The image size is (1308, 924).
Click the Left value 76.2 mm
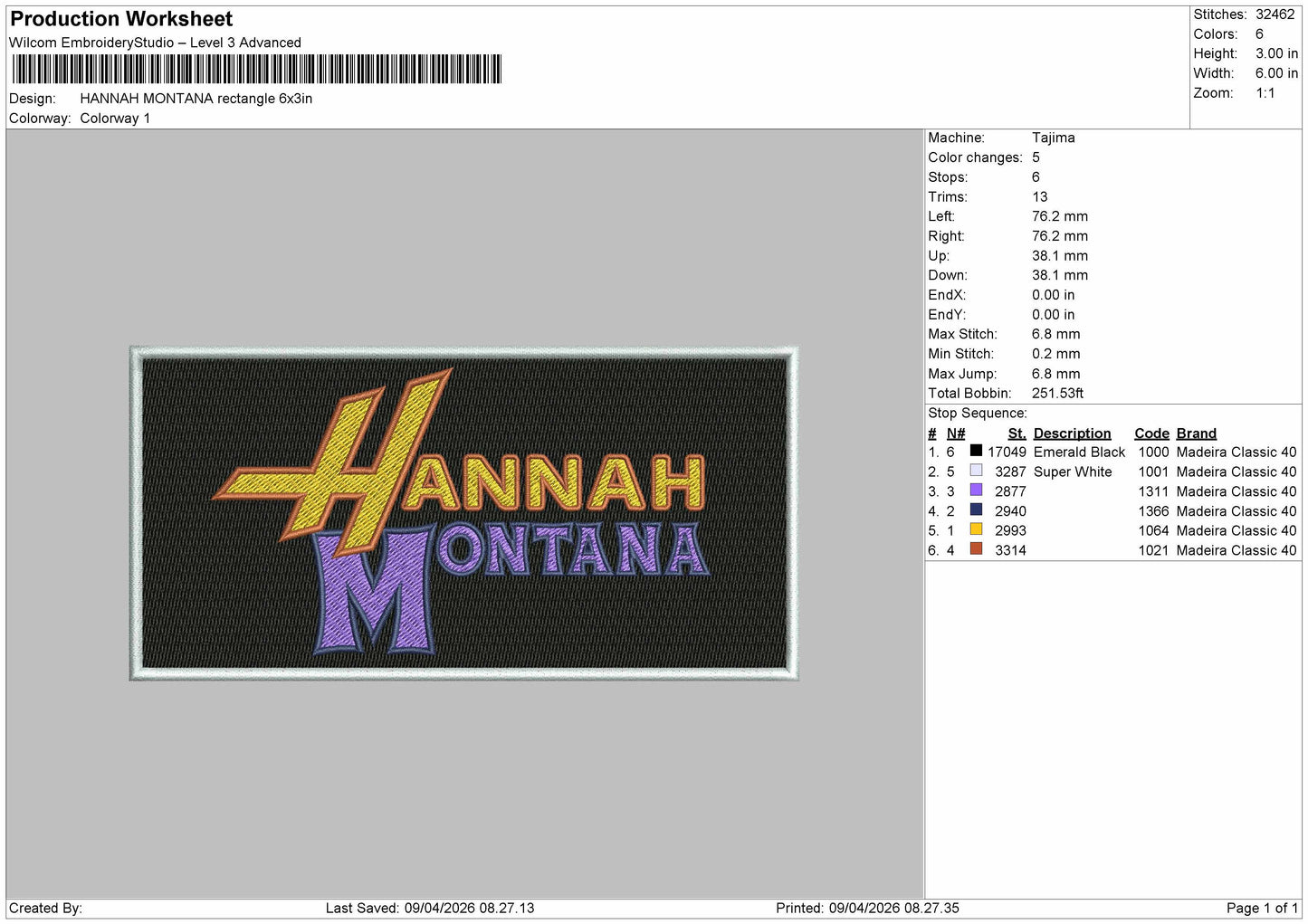(x=1060, y=216)
